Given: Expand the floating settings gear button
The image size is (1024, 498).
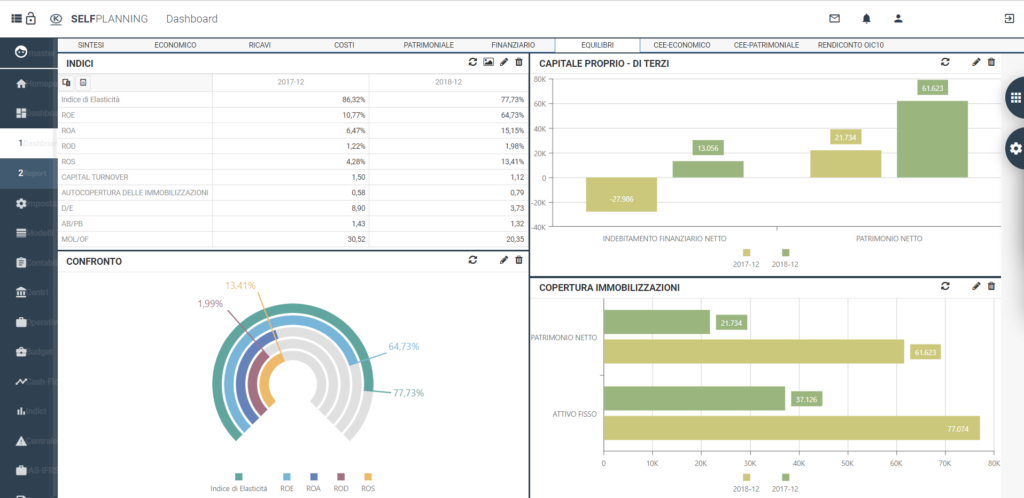Looking at the screenshot, I should point(1014,148).
